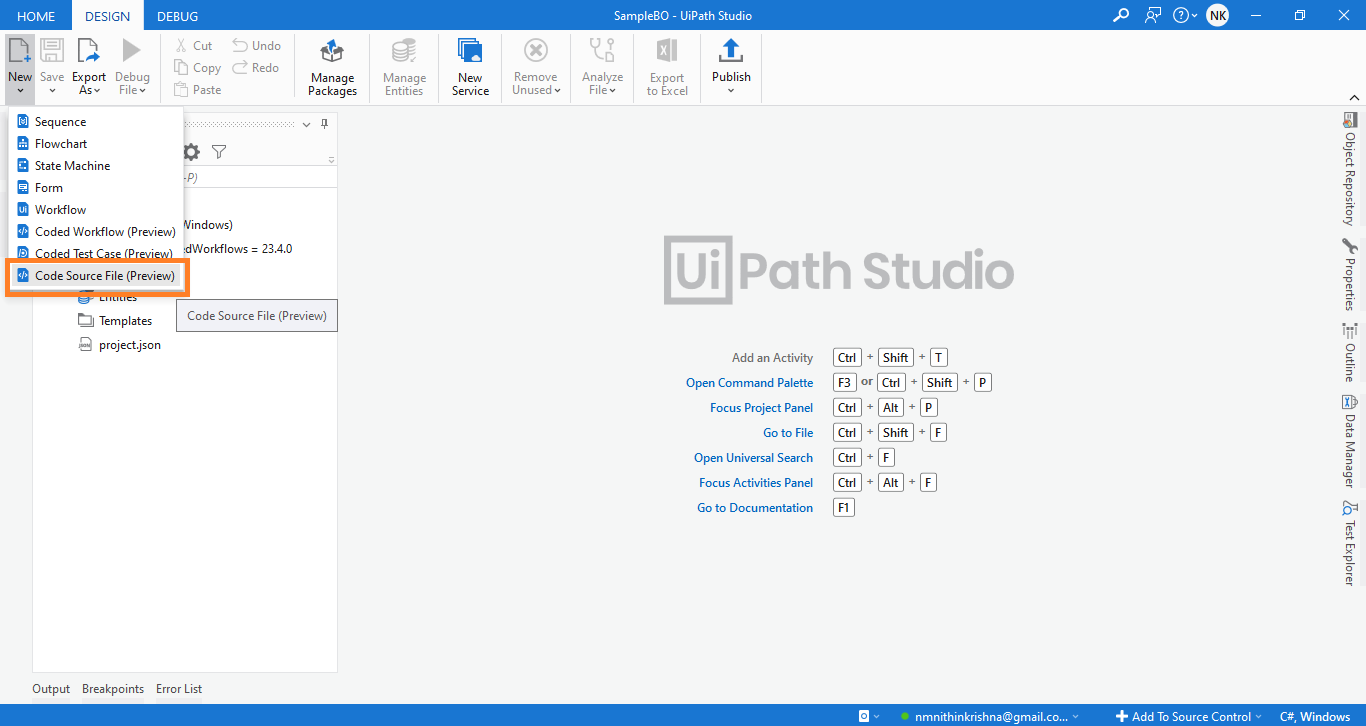The width and height of the screenshot is (1366, 726).
Task: Click Cut in the ribbon
Action: pos(193,46)
